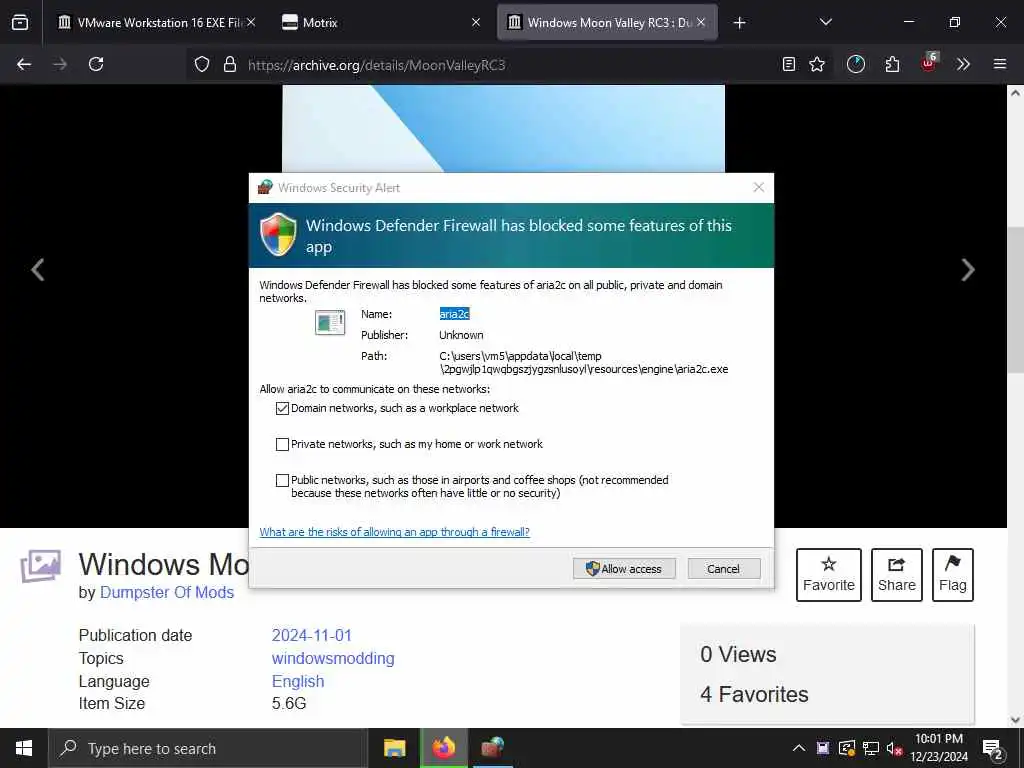Click scrollbar down arrow
The width and height of the screenshot is (1024, 768).
coord(1015,720)
